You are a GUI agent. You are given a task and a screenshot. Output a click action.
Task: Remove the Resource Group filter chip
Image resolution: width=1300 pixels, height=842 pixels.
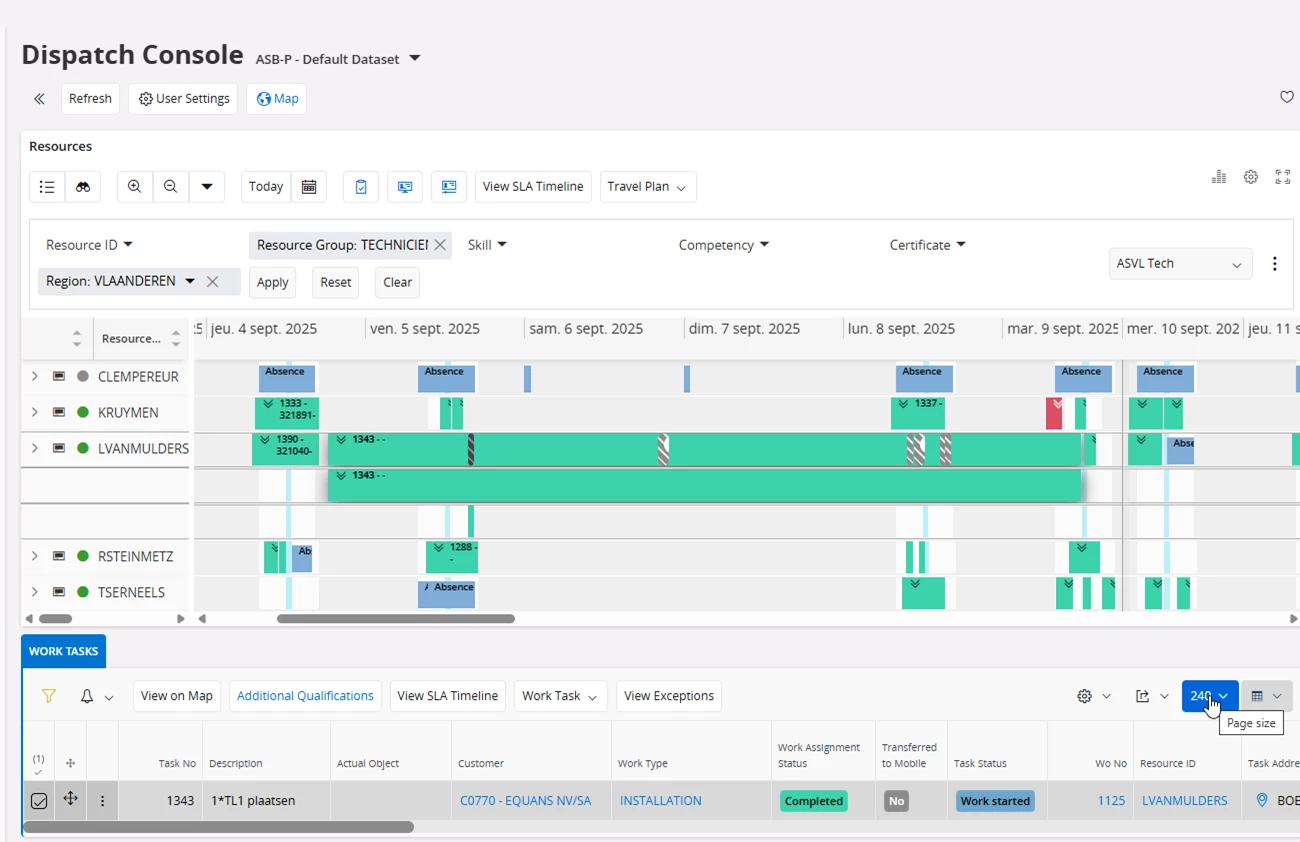440,245
